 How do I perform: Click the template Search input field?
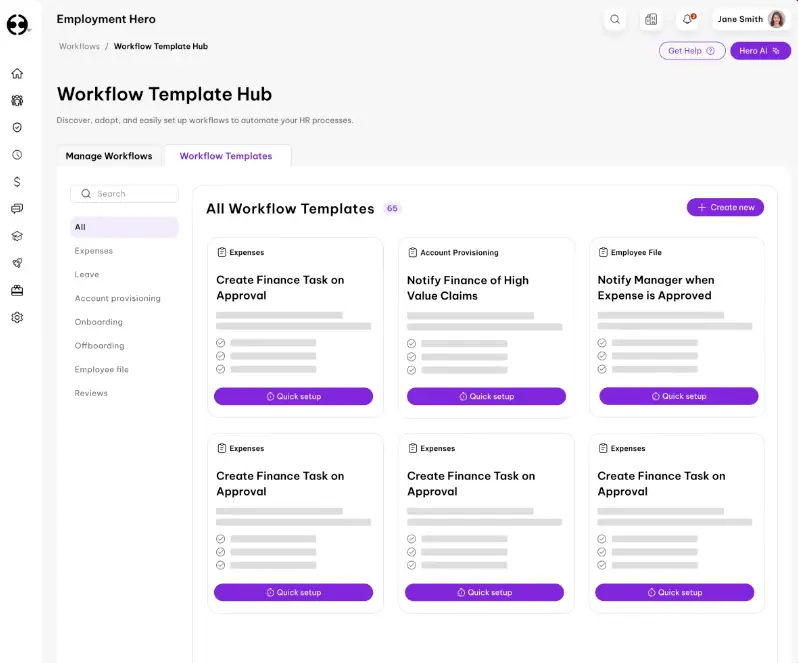pyautogui.click(x=124, y=193)
